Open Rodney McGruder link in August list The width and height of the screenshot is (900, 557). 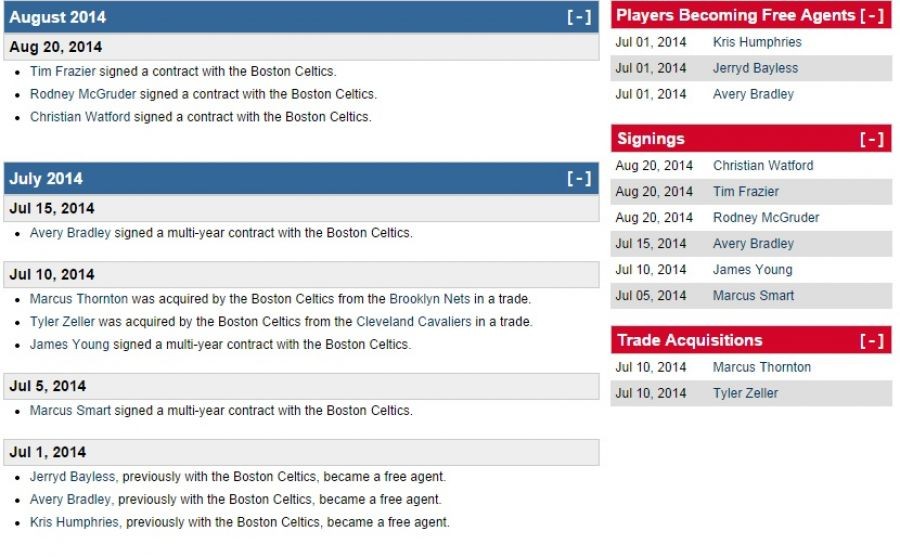pyautogui.click(x=83, y=94)
